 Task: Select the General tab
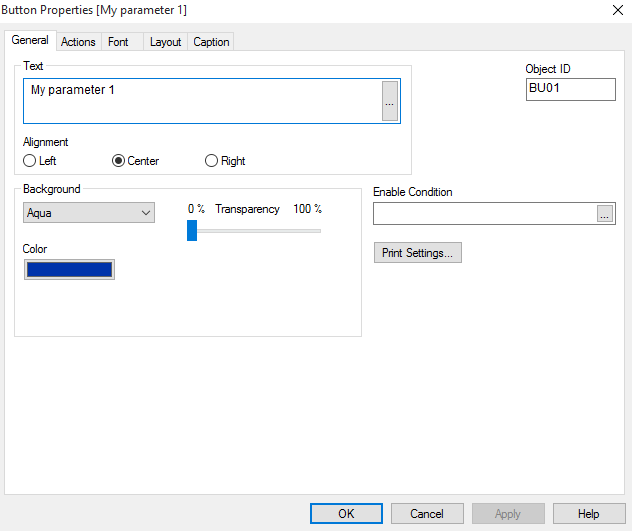(x=30, y=41)
